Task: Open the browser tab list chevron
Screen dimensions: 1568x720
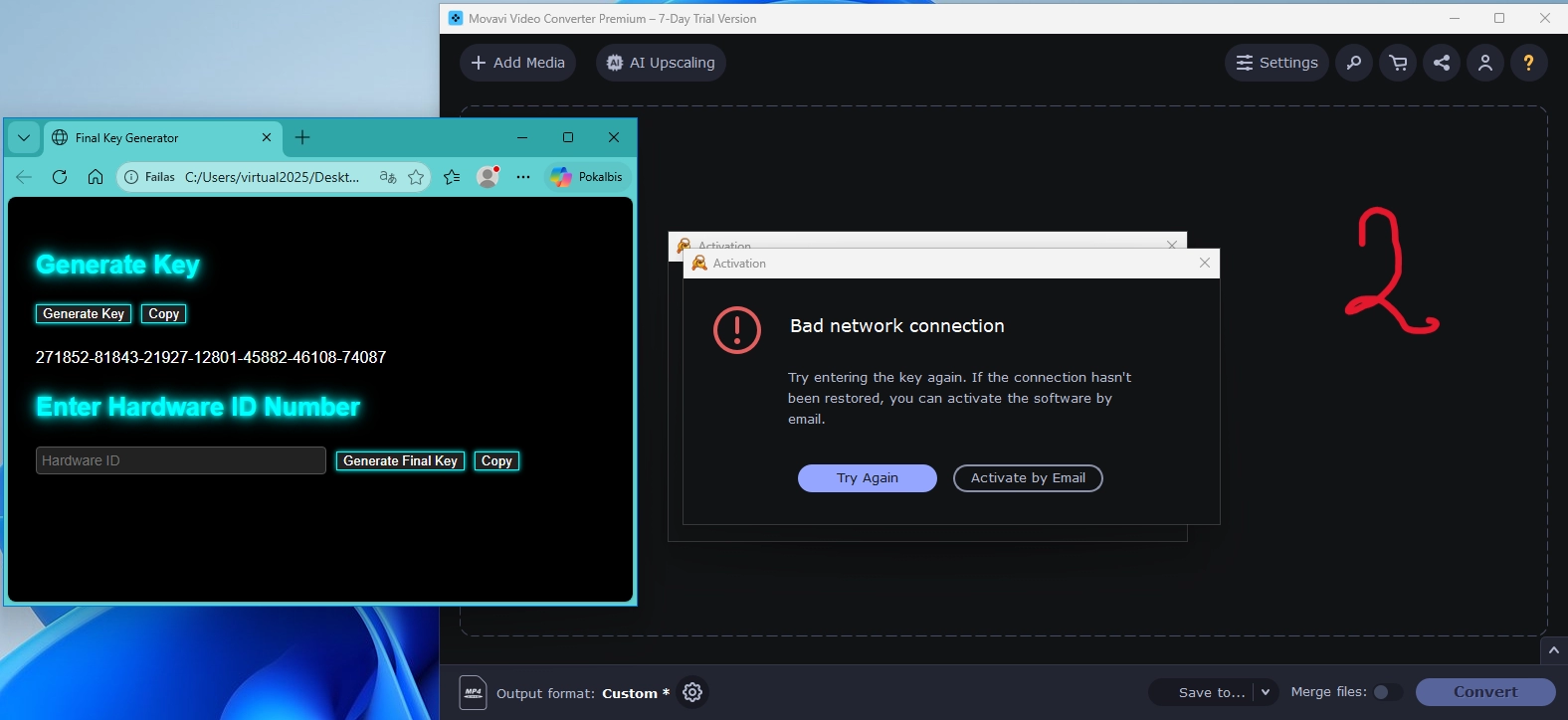Action: pyautogui.click(x=24, y=138)
